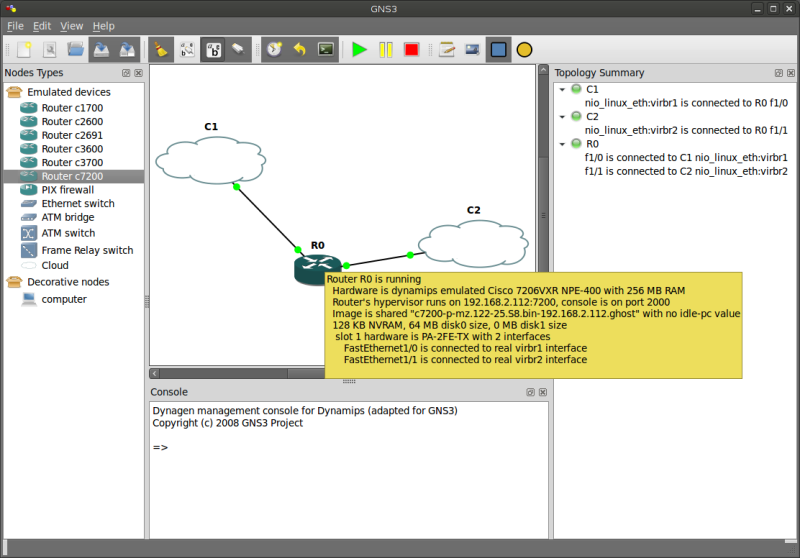Open the View menu
This screenshot has width=800, height=558.
72,26
